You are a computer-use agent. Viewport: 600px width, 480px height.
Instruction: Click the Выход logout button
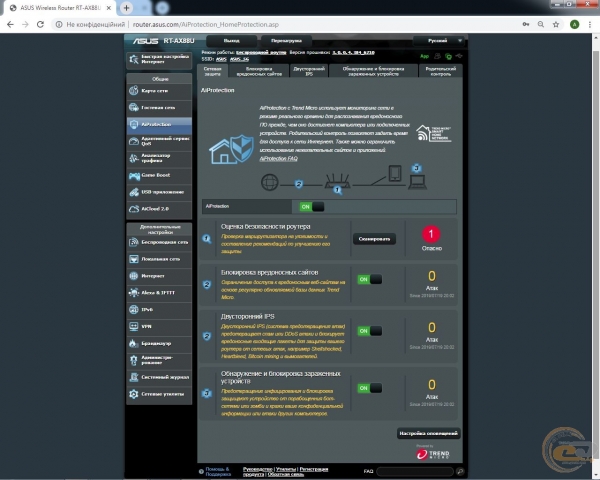click(232, 41)
